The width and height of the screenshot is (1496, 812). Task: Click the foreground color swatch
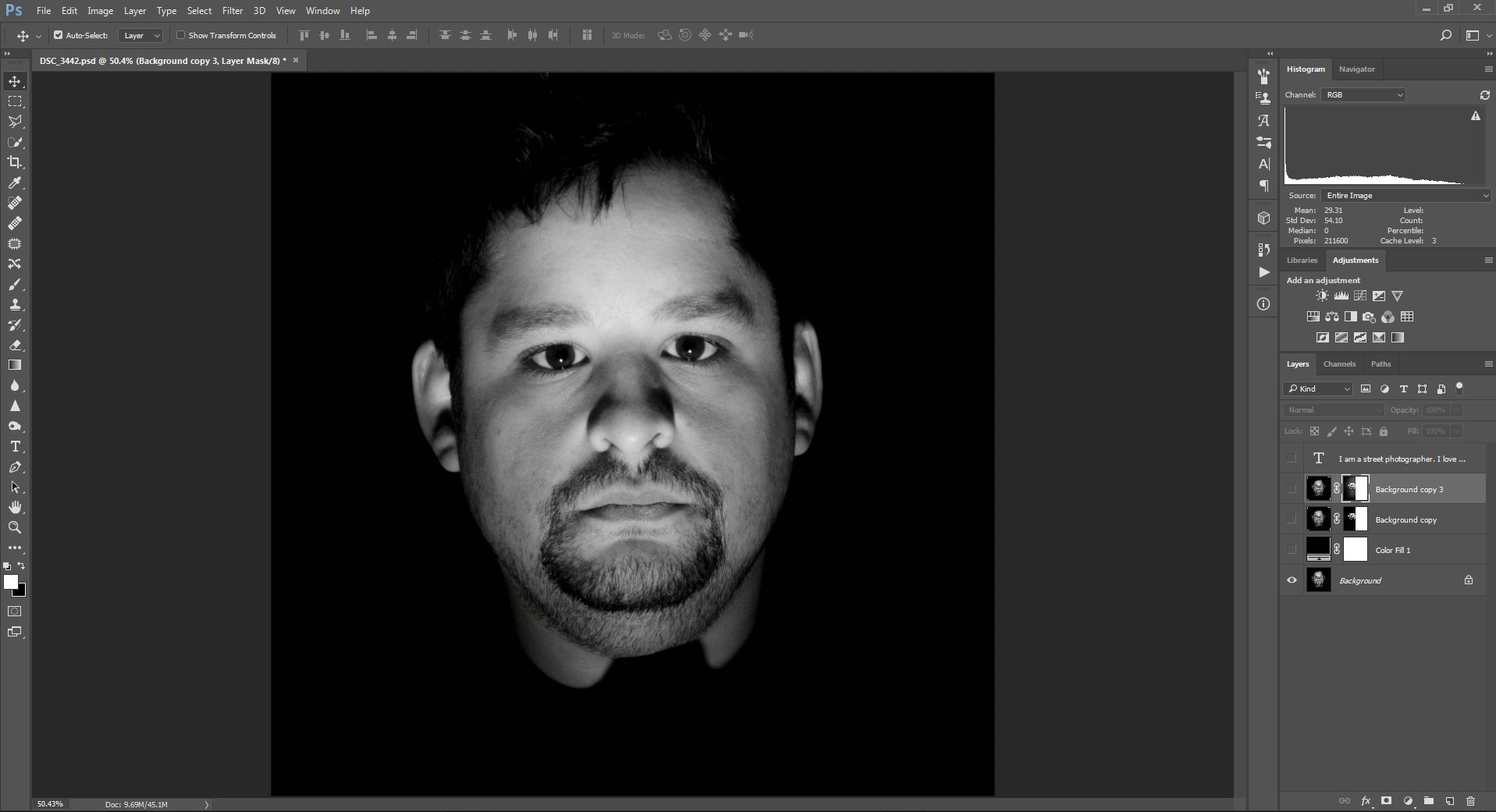pyautogui.click(x=11, y=582)
